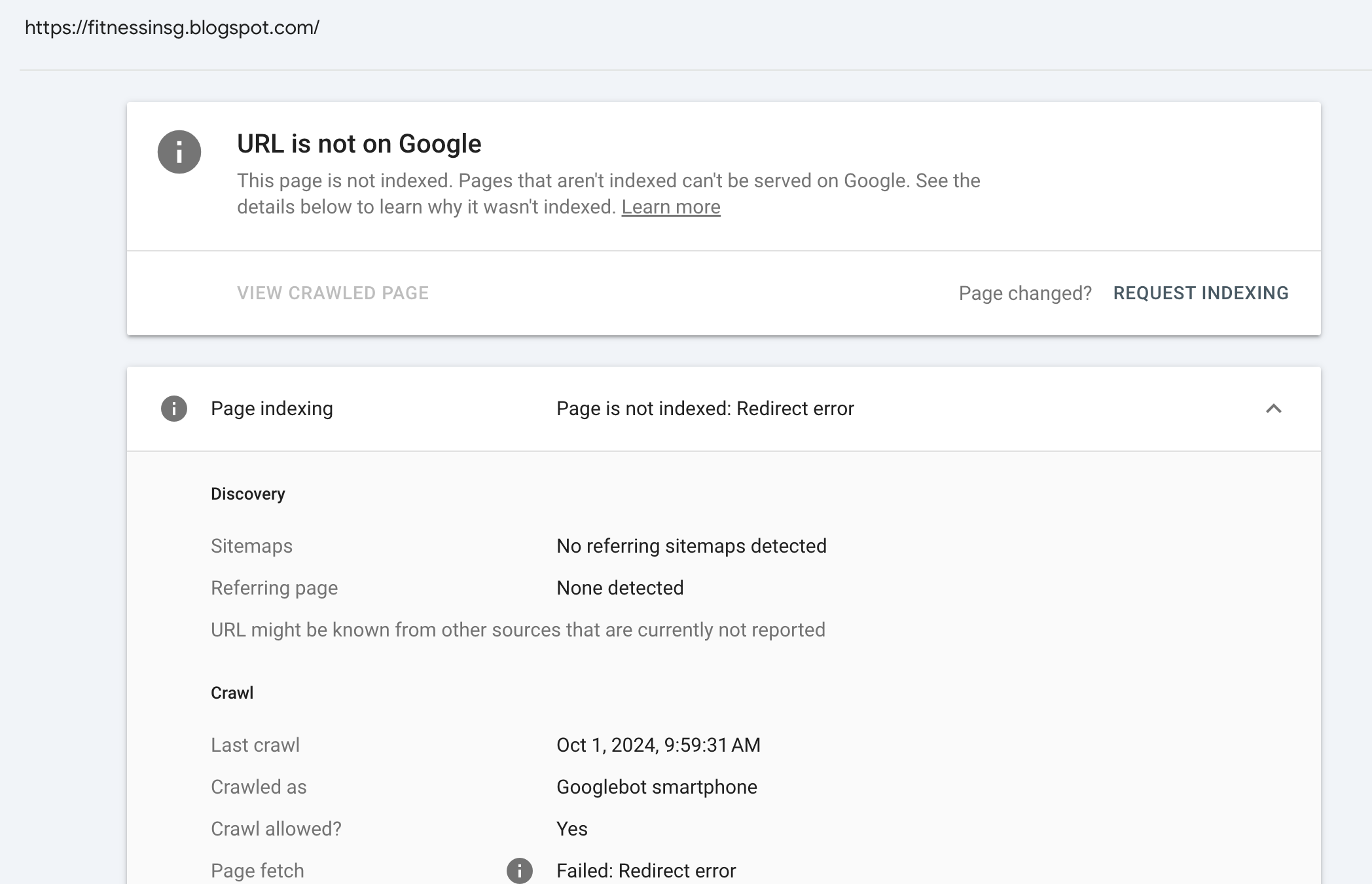1372x884 pixels.
Task: Click the "No referring sitemaps detected" value
Action: 691,545
